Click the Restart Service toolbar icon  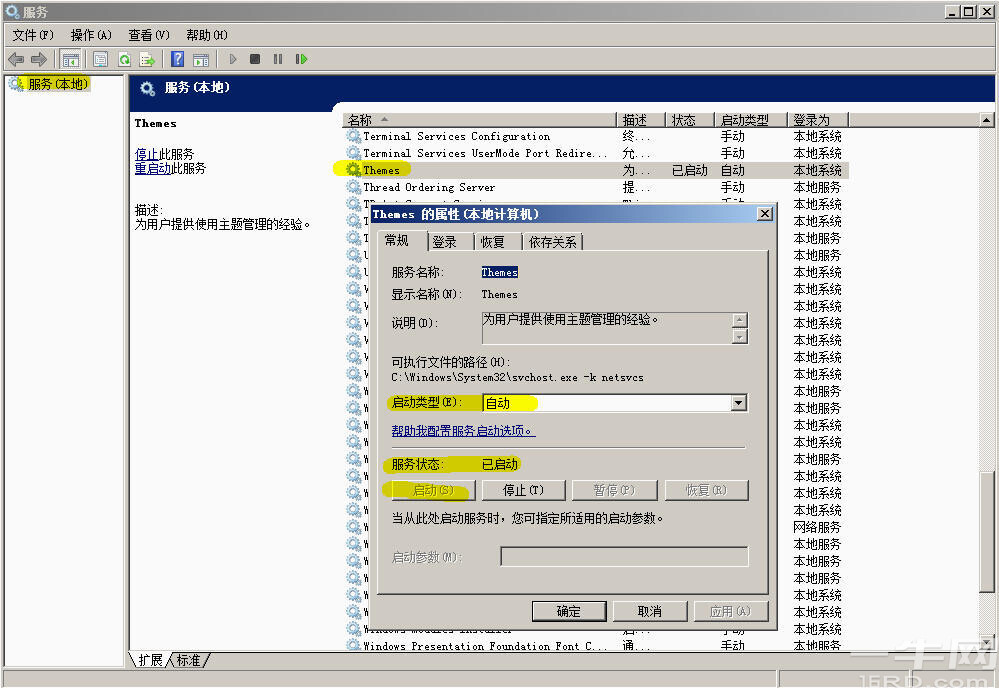click(x=301, y=59)
